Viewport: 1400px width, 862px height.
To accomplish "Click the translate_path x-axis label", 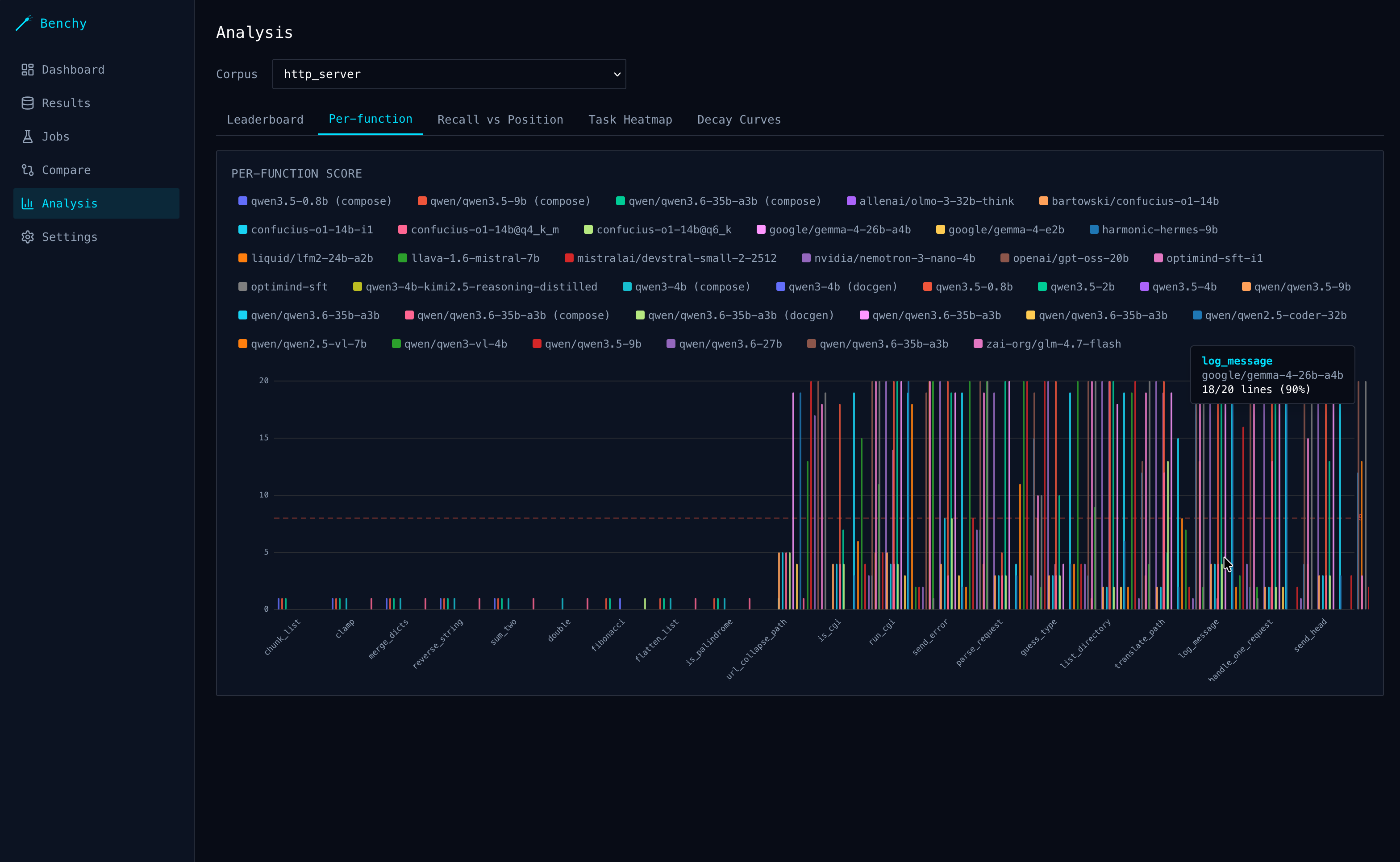I will tap(1139, 644).
